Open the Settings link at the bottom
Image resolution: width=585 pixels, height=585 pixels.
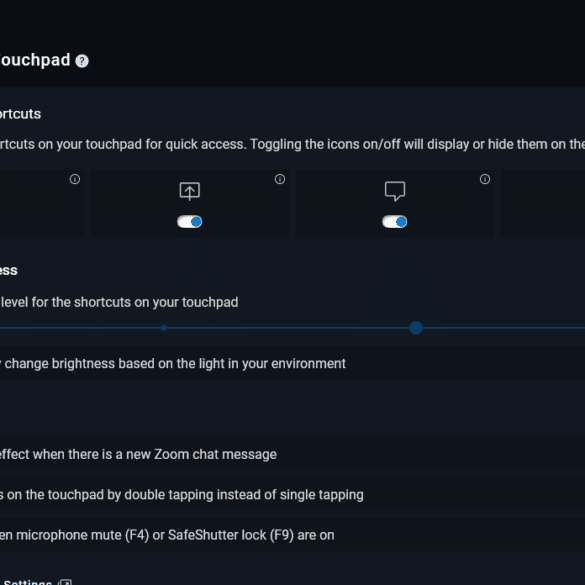(26, 582)
